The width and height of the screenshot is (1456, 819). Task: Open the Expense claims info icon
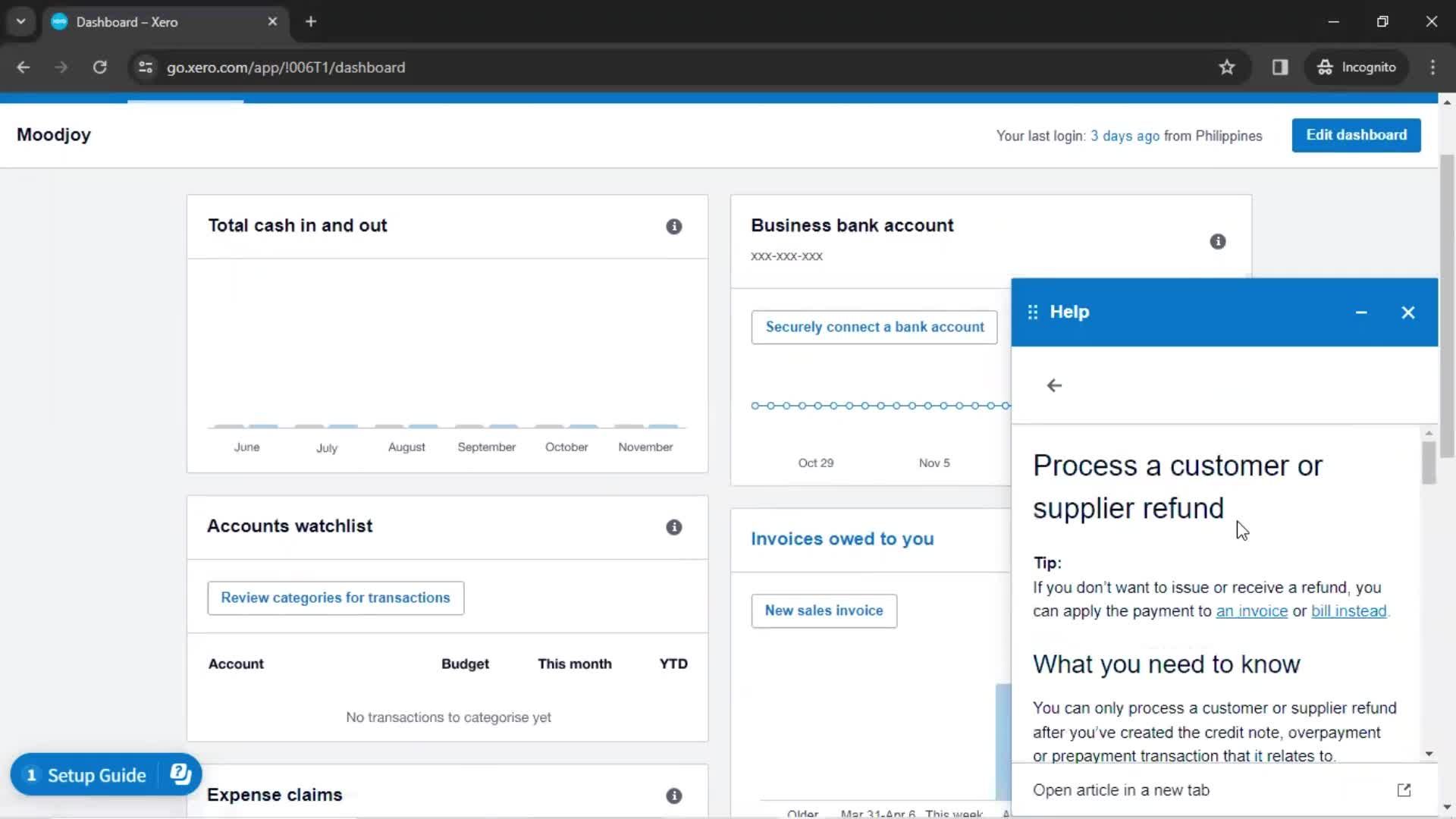[x=673, y=795]
